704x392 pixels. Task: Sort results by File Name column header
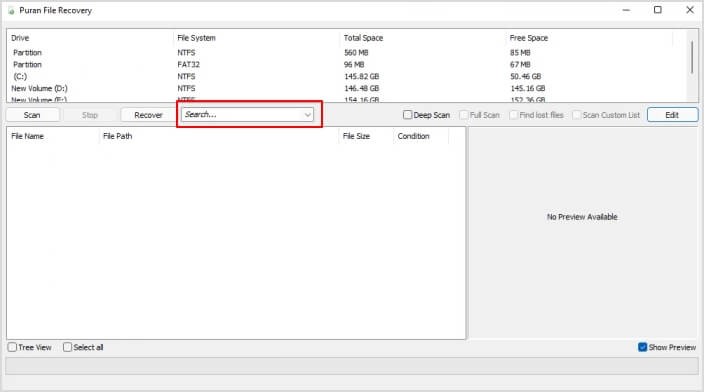coord(53,136)
